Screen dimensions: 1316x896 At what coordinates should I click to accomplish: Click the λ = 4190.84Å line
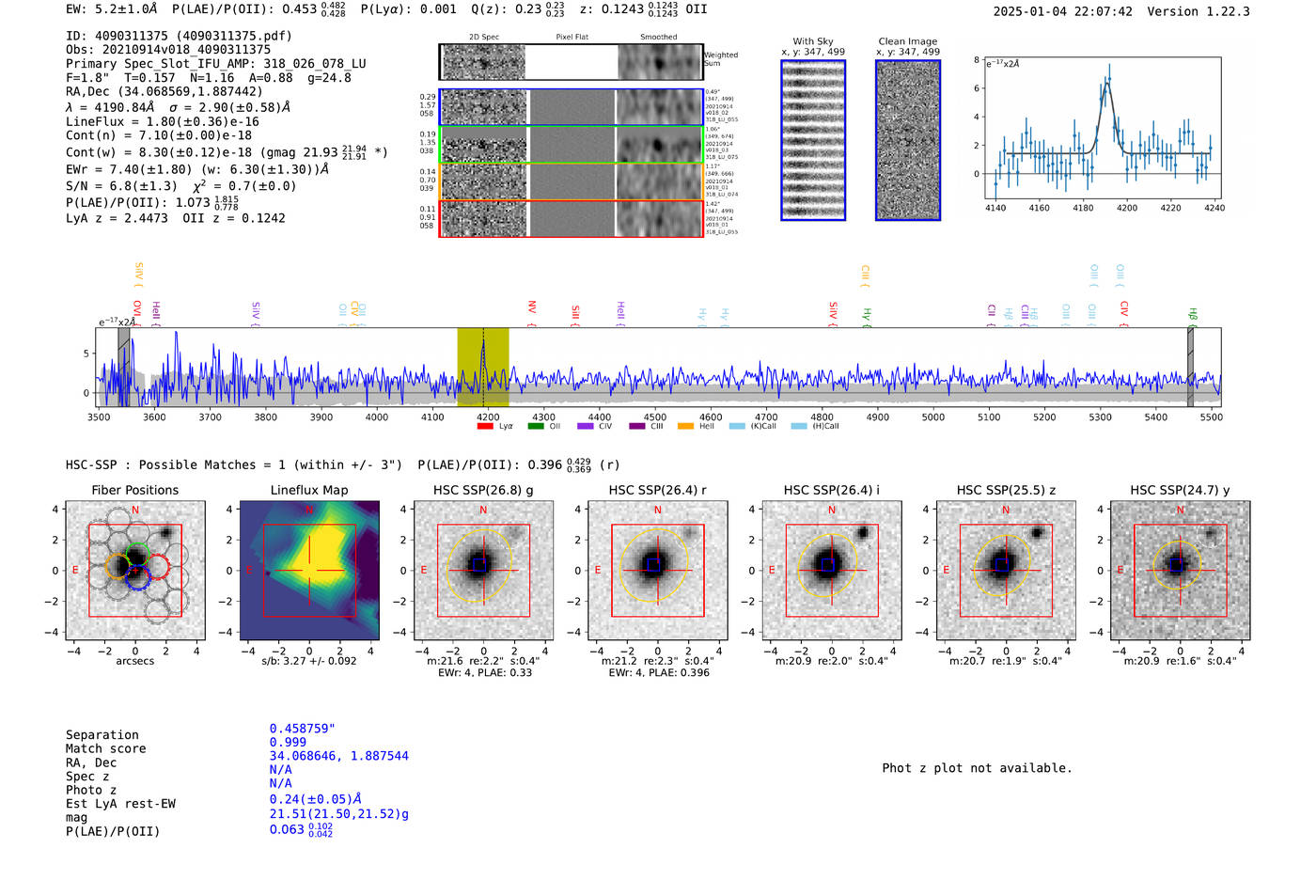coord(179,107)
